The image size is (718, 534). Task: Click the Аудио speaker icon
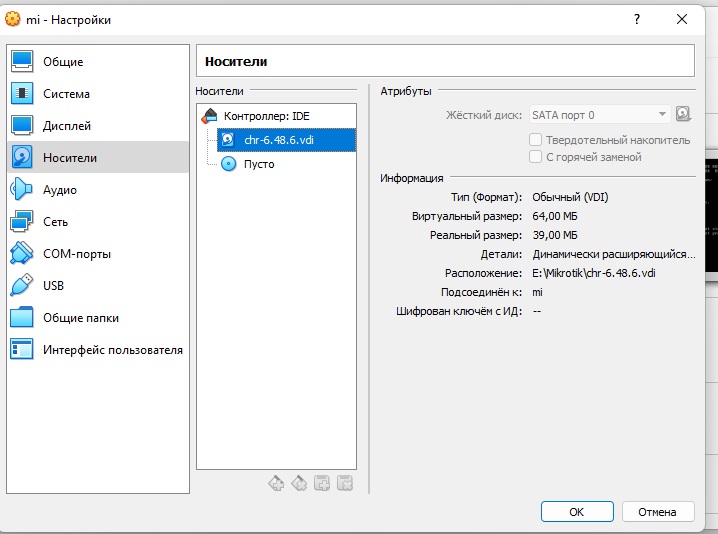tap(22, 190)
